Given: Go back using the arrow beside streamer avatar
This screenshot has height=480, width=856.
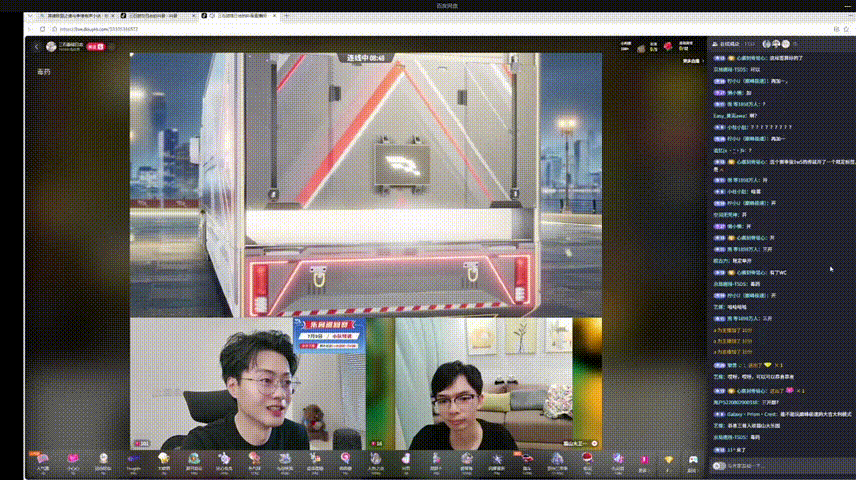Looking at the screenshot, I should 37,47.
